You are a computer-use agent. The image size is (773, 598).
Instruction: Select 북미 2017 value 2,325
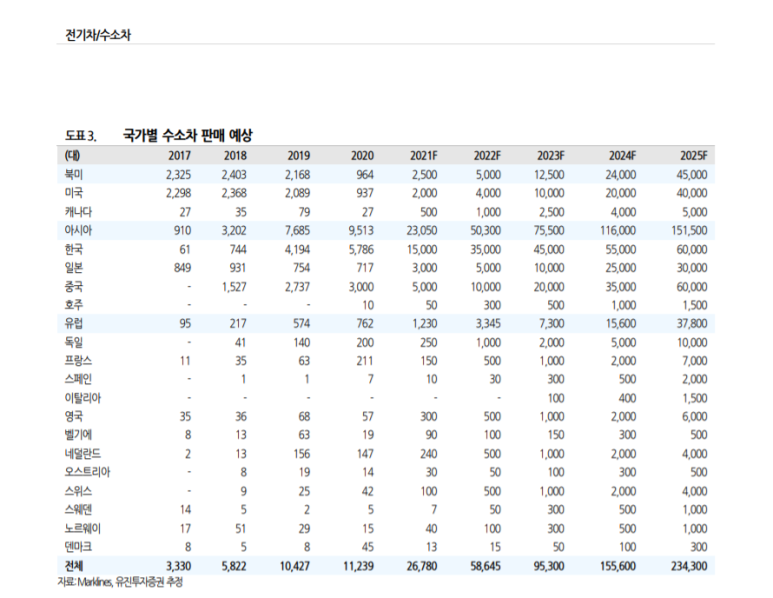[x=178, y=175]
